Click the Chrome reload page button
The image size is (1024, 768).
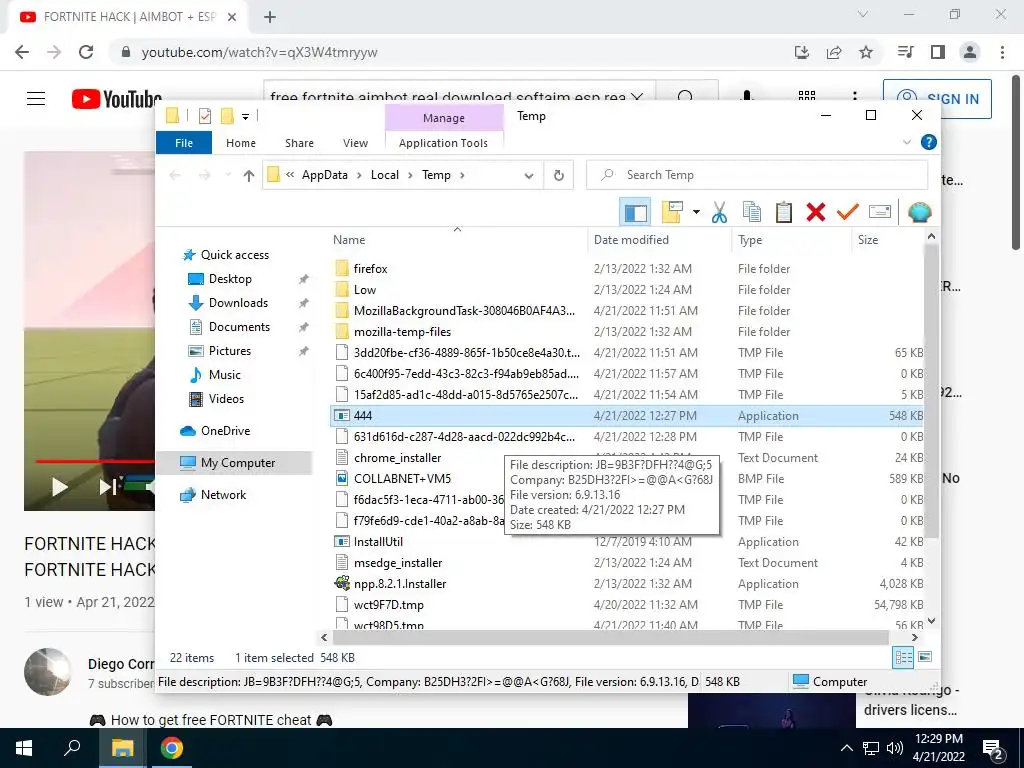[x=86, y=52]
